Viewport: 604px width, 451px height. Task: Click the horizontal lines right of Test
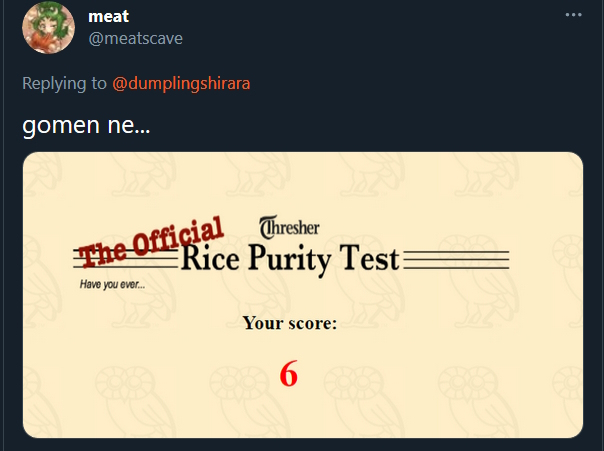pyautogui.click(x=456, y=260)
